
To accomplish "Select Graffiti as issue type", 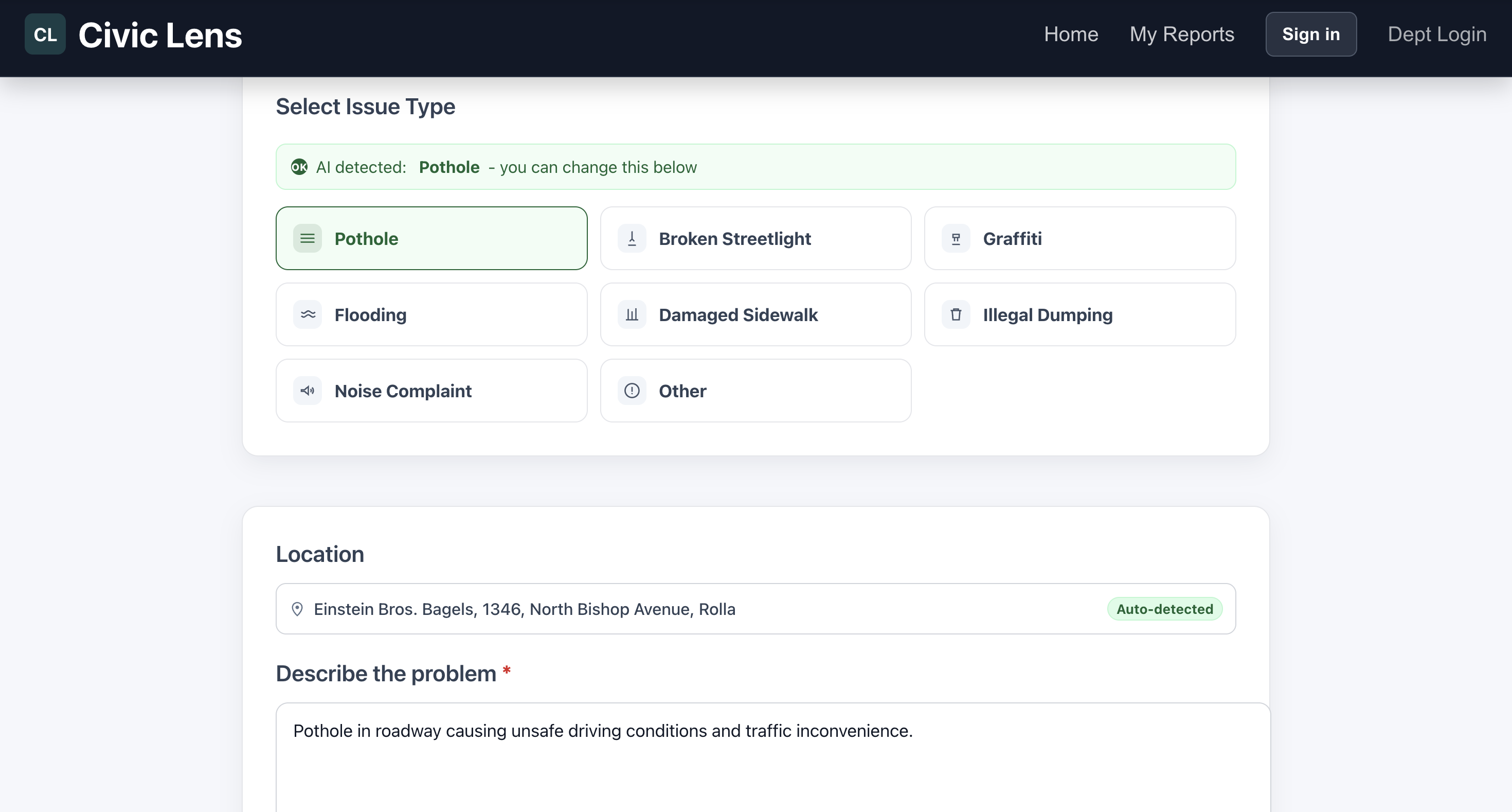I will tap(1079, 238).
